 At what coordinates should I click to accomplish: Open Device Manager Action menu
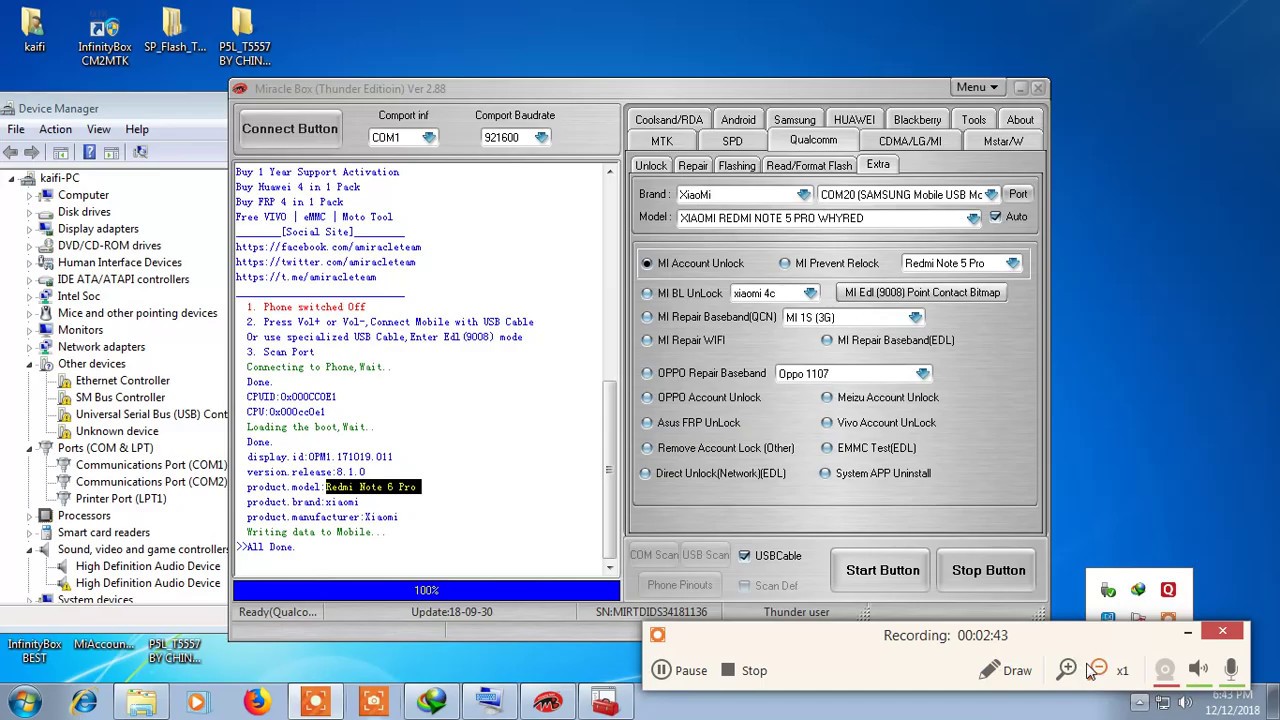(x=55, y=129)
